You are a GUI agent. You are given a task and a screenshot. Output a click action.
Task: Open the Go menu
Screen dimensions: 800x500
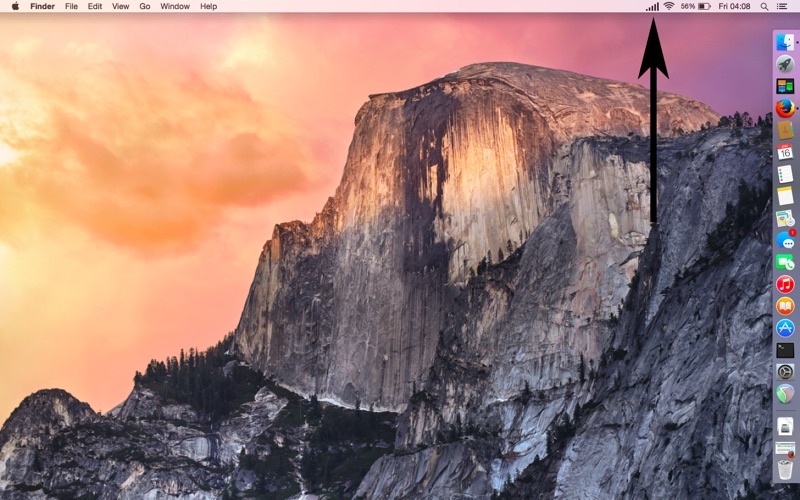[145, 6]
